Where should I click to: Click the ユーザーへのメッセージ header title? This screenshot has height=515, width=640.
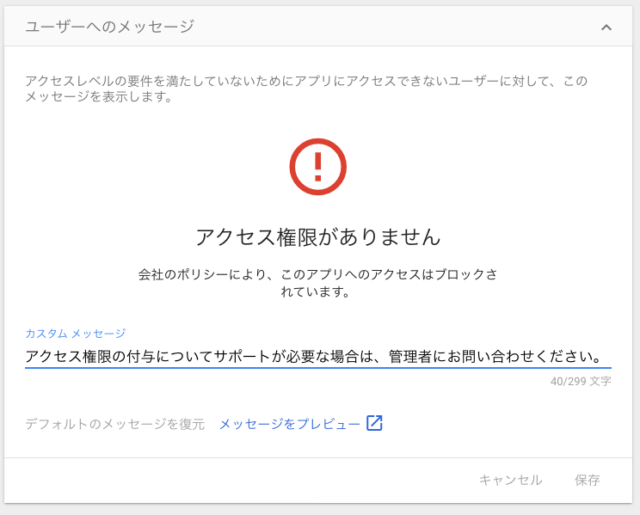click(109, 27)
